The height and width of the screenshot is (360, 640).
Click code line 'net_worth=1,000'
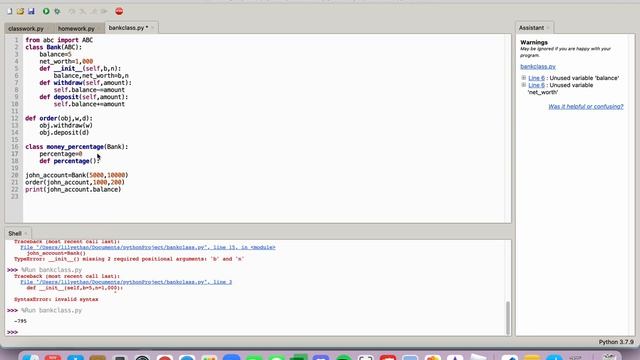coord(66,62)
